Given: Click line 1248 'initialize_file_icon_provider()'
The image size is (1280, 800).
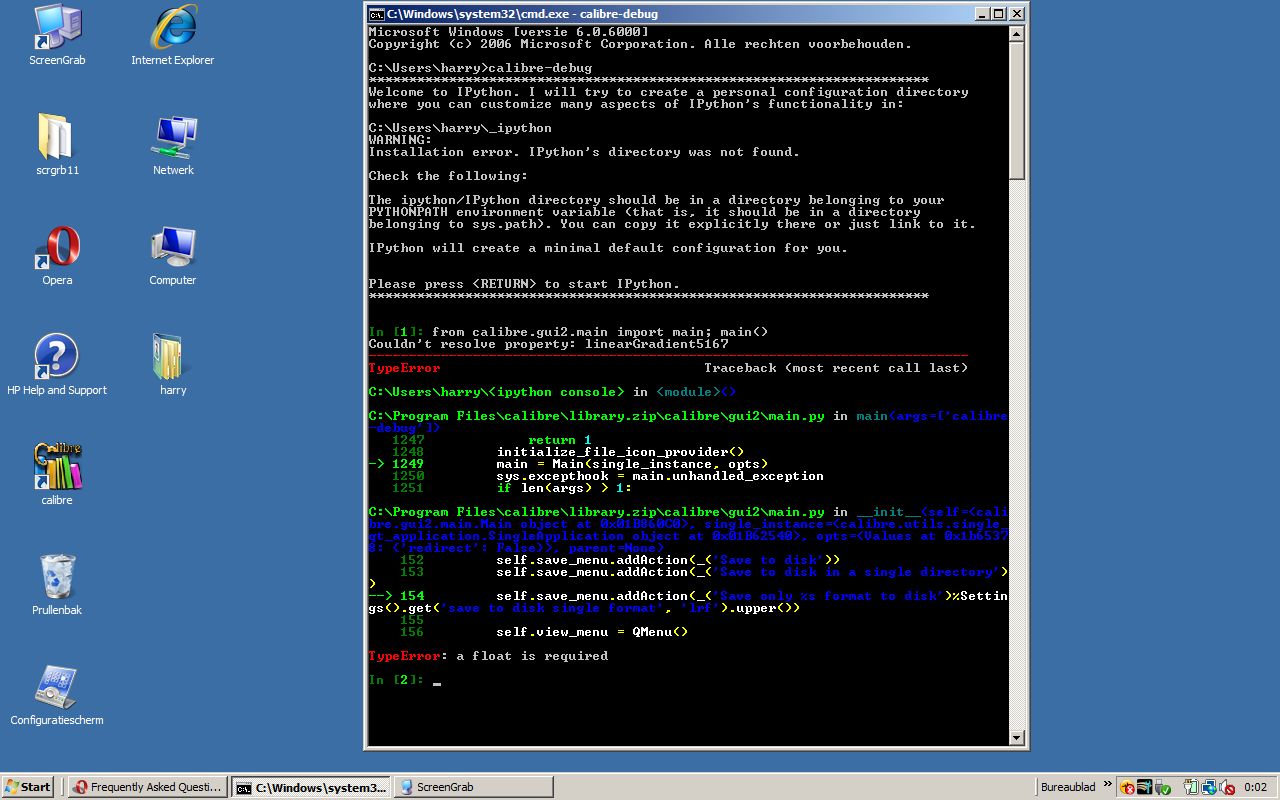Looking at the screenshot, I should pos(620,452).
